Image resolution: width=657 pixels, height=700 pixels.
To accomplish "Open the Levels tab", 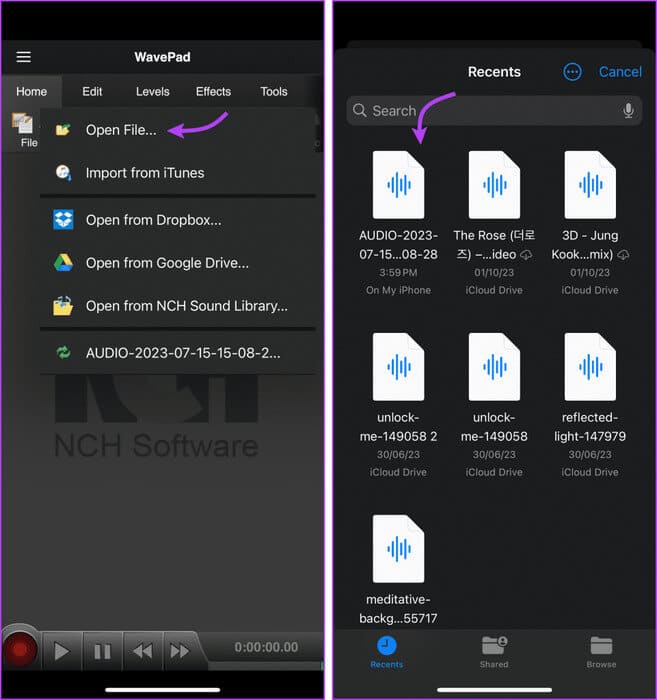I will point(153,92).
